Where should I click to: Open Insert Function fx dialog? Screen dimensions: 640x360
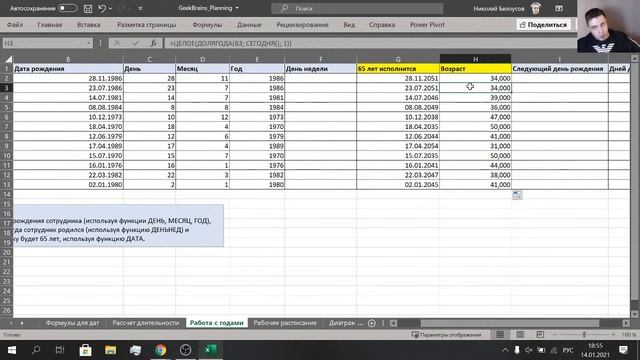153,43
